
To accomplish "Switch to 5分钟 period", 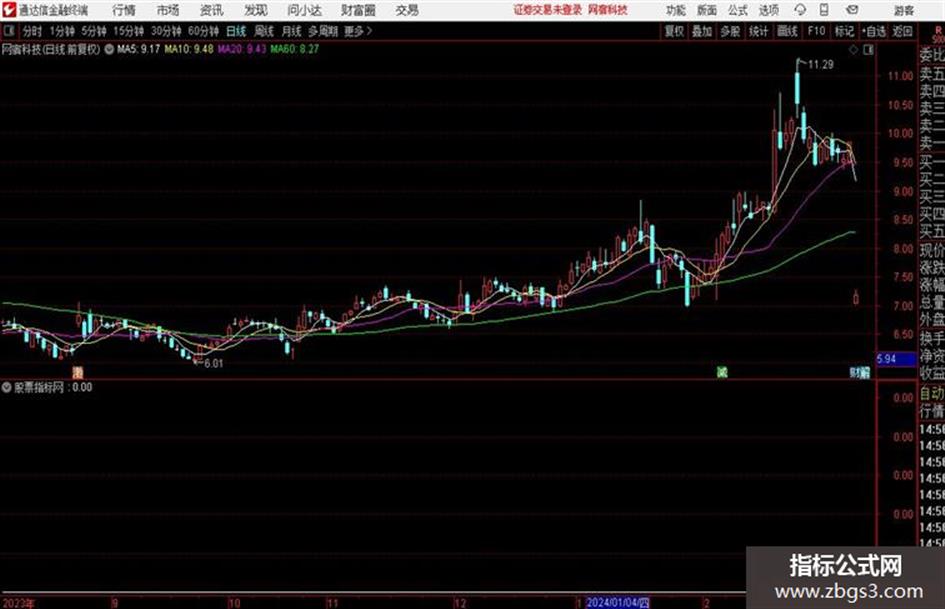I will pyautogui.click(x=93, y=31).
